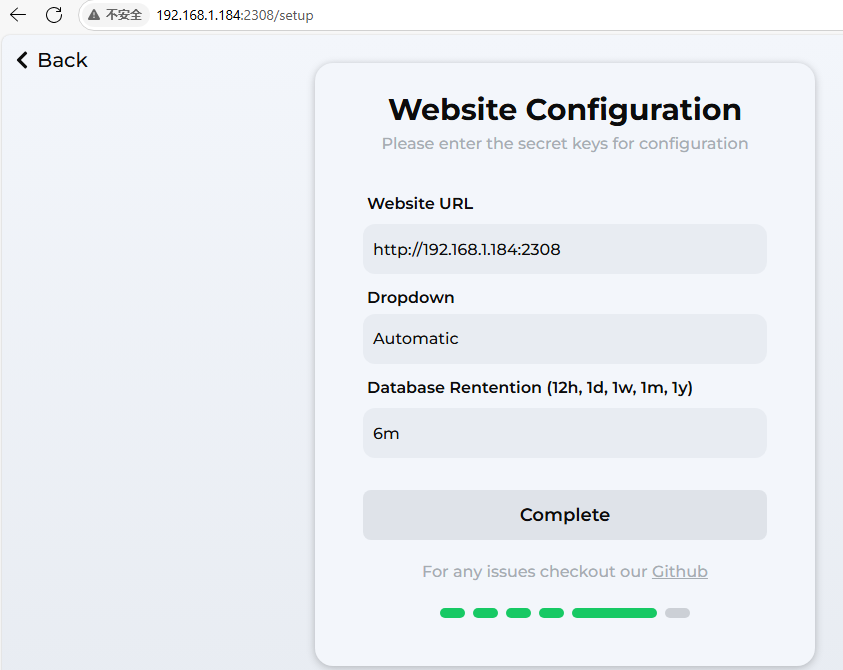Click the first green progress step

(x=452, y=613)
